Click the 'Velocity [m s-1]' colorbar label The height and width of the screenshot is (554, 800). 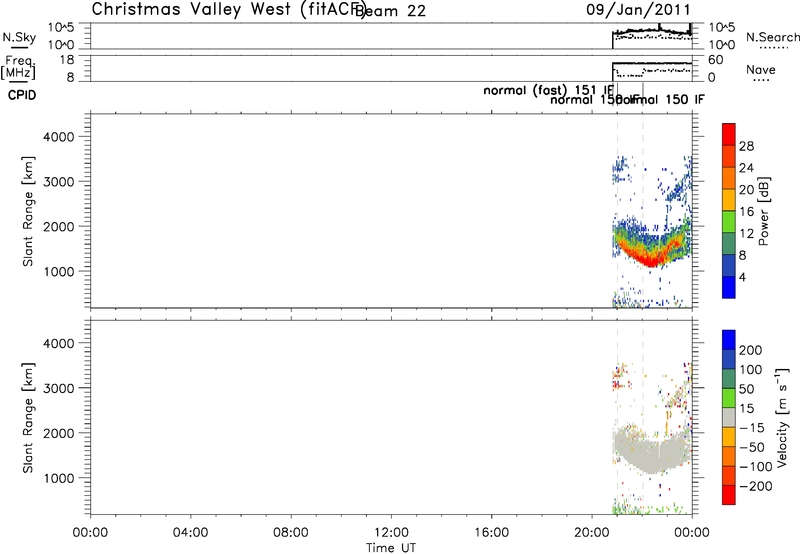point(781,417)
